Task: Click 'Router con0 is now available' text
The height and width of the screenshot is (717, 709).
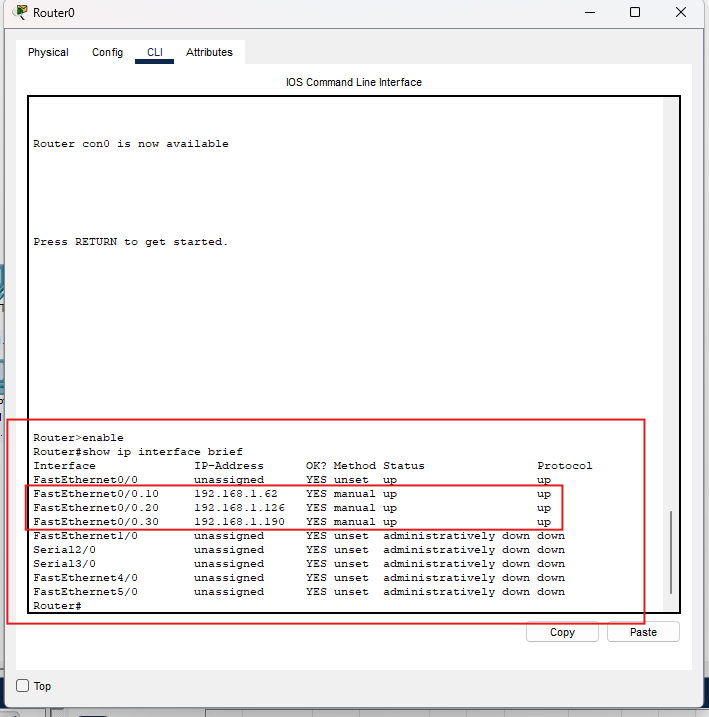Action: 131,144
